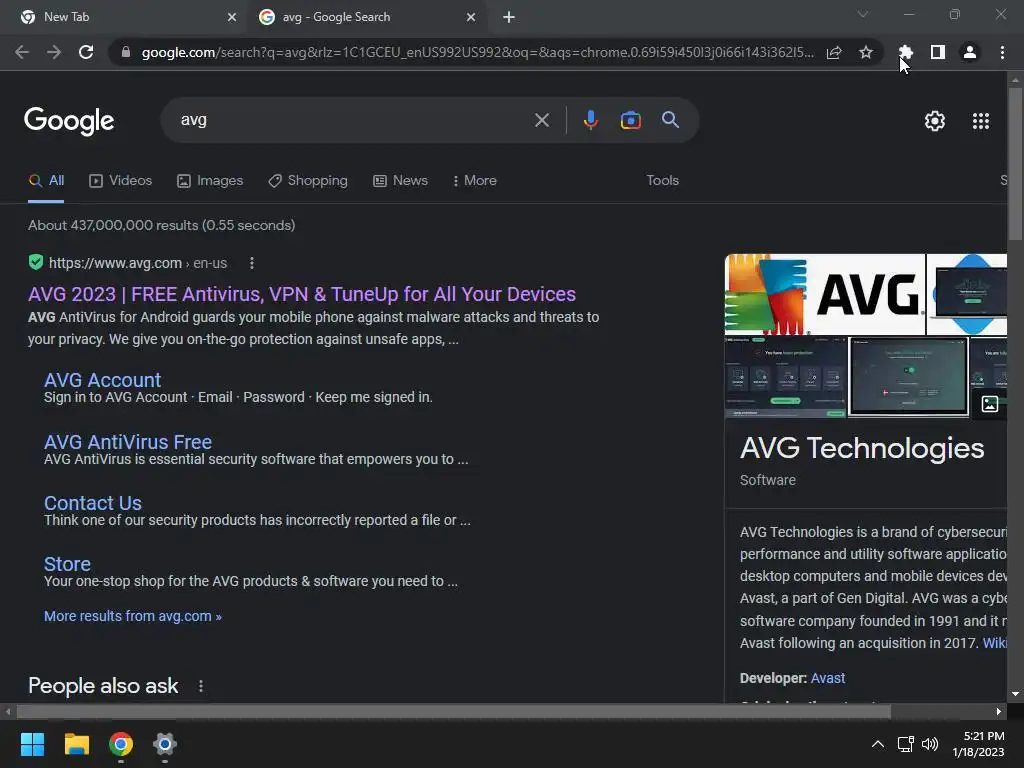Bookmark this tab with the star icon
The image size is (1024, 768).
click(866, 52)
